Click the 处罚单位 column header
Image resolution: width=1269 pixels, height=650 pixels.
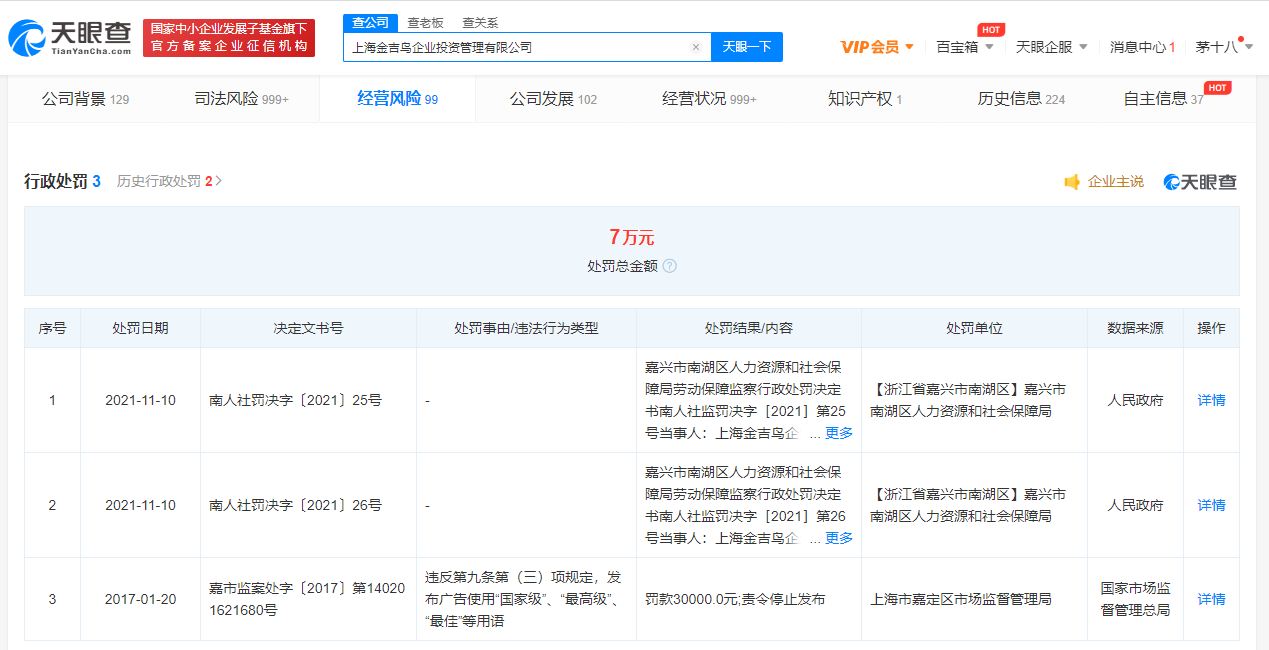pyautogui.click(x=974, y=328)
